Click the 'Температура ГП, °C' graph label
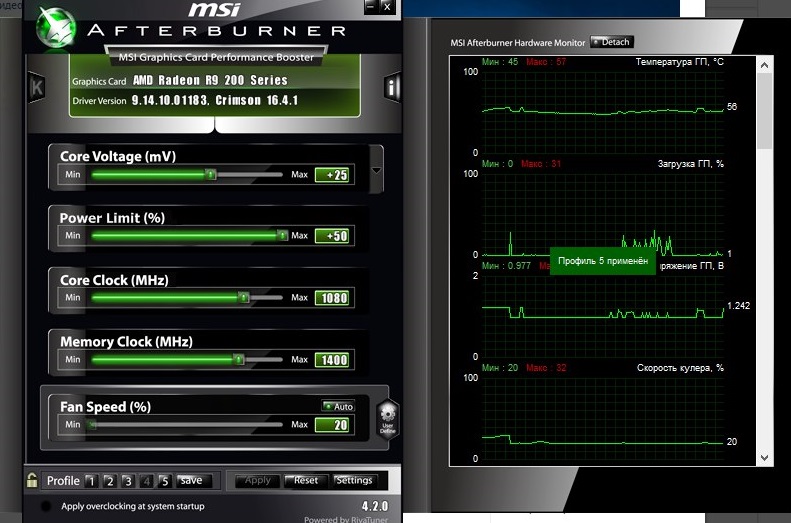This screenshot has width=791, height=523. [x=679, y=62]
